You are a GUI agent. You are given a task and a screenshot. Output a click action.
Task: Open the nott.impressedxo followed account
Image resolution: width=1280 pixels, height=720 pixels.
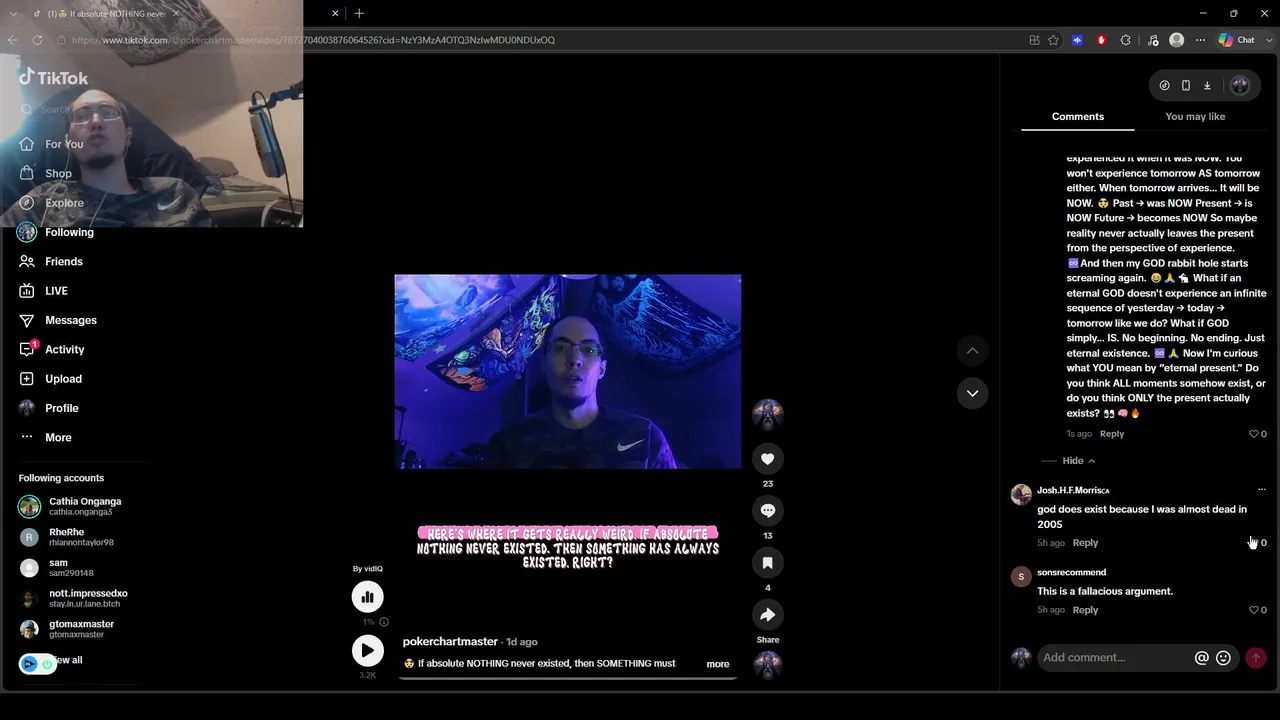pyautogui.click(x=75, y=598)
